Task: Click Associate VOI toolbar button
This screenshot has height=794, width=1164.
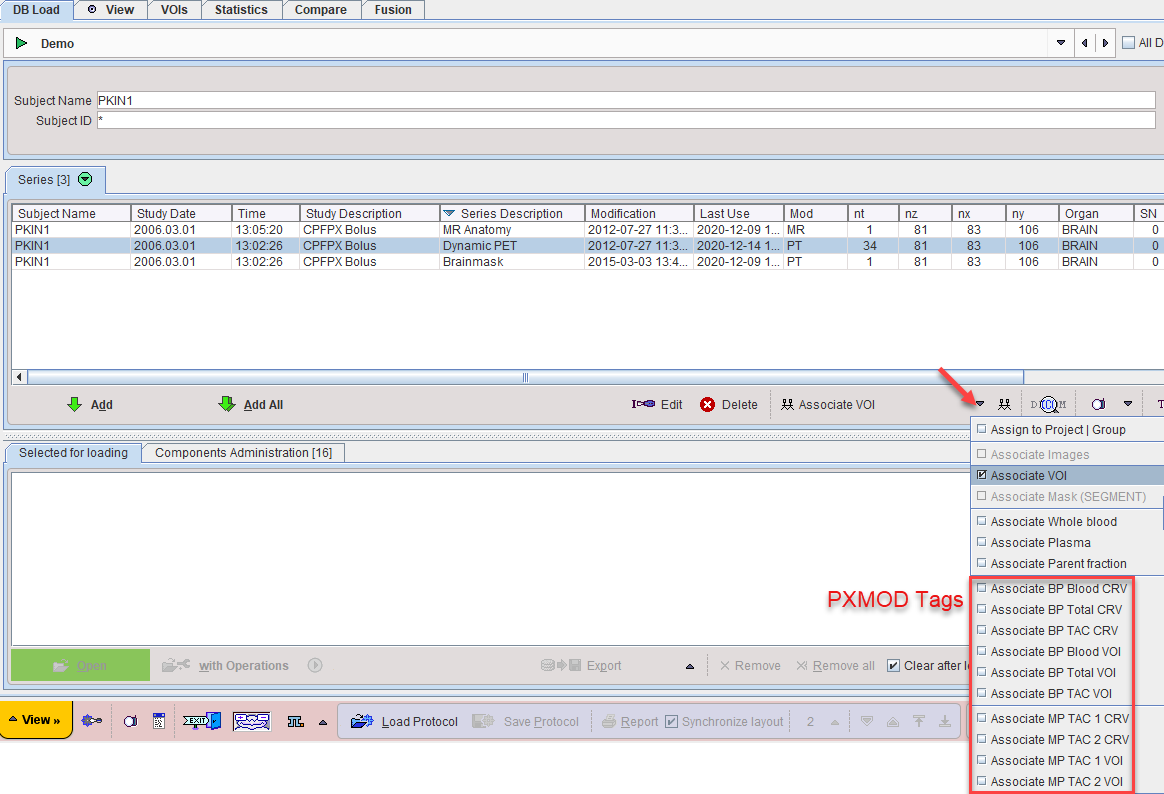Action: [x=828, y=404]
